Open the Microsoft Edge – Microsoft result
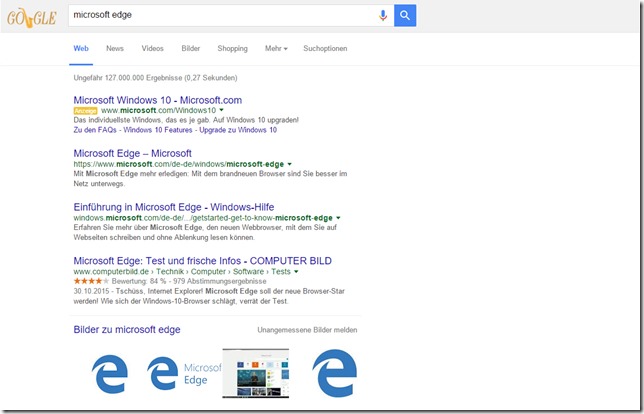 tap(133, 153)
